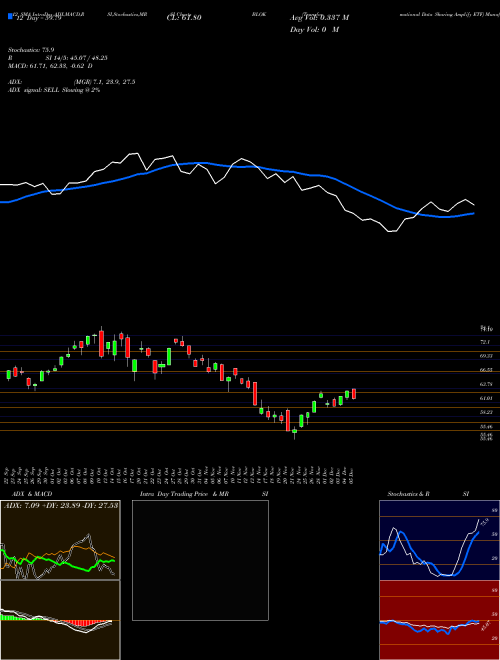Image resolution: width=500 pixels, height=660 pixels.
Task: Click the ADX +DY -DY header text
Action: 61,505
